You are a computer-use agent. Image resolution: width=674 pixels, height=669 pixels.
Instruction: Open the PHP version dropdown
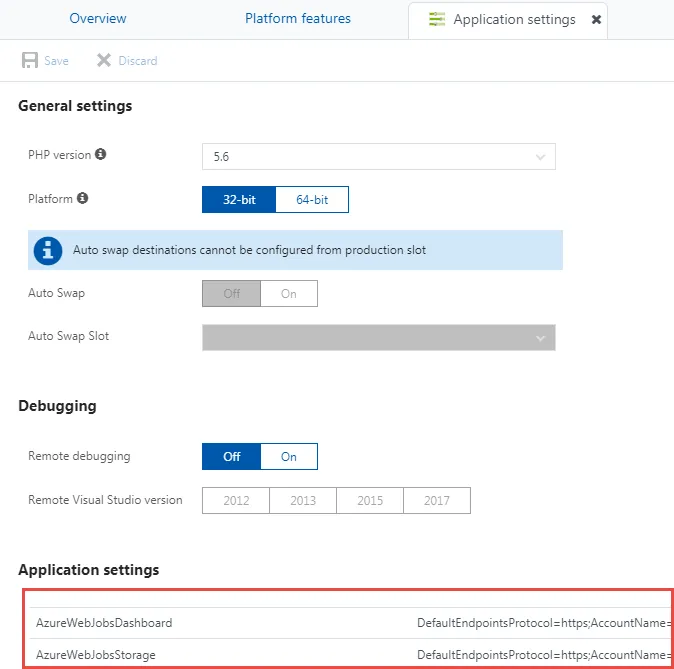coord(378,157)
